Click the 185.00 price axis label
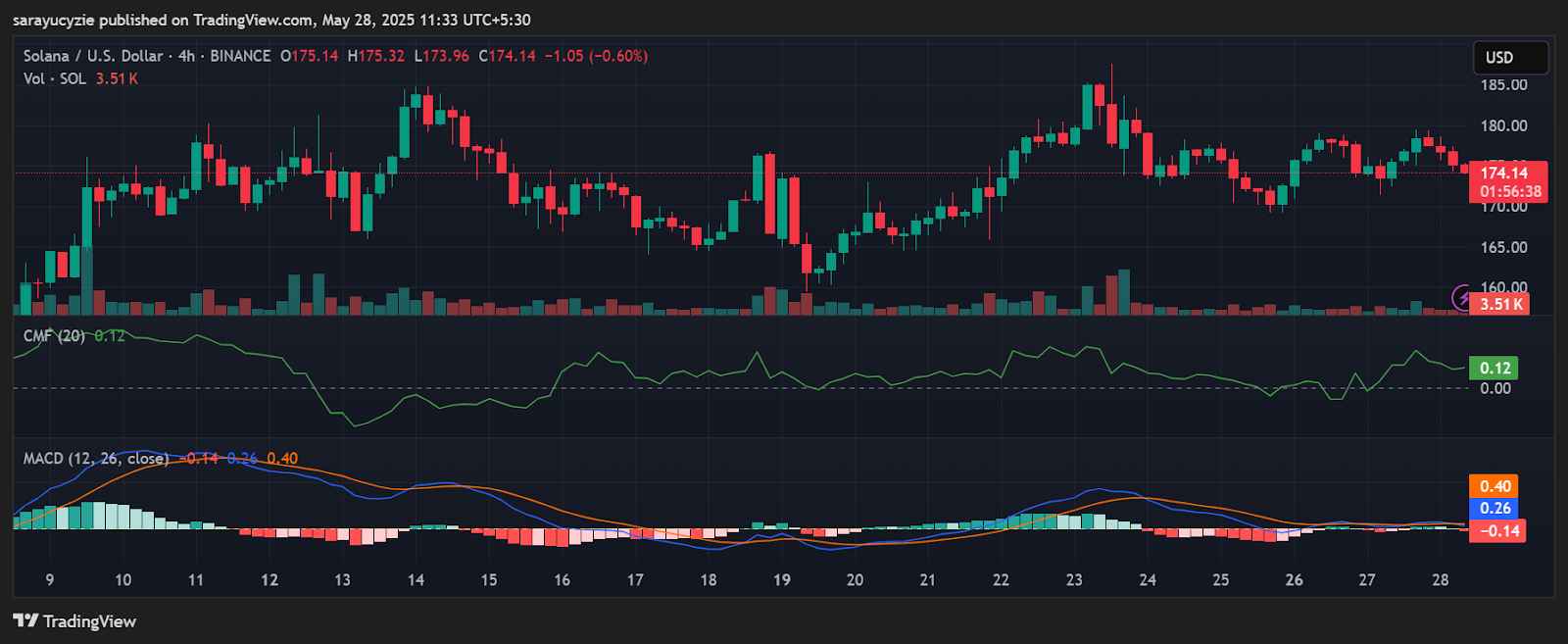This screenshot has height=644, width=1568. pos(1503,85)
